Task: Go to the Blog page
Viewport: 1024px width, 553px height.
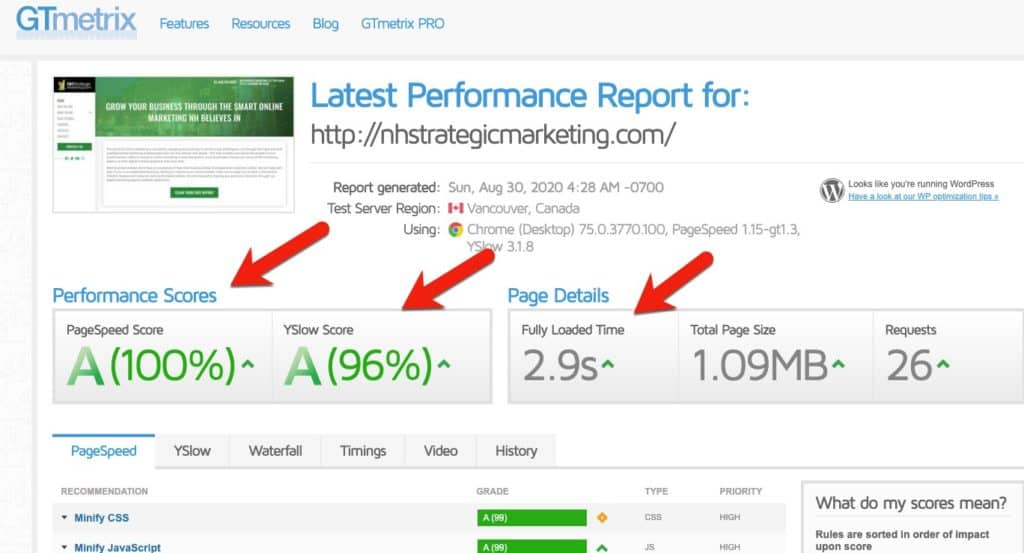Action: point(325,24)
